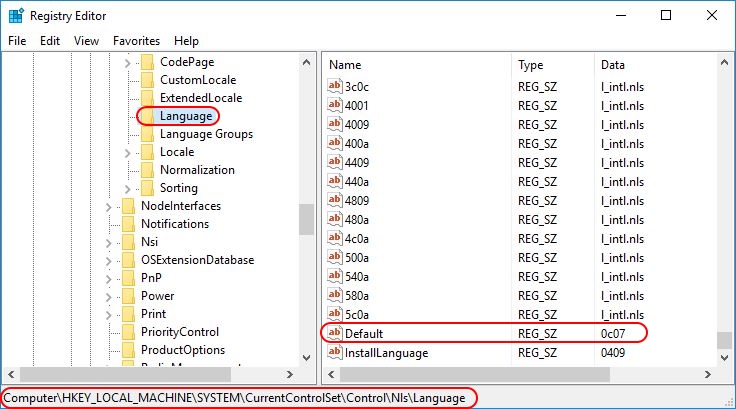The width and height of the screenshot is (736, 409).
Task: Click the CodePage folder icon
Action: (x=147, y=62)
